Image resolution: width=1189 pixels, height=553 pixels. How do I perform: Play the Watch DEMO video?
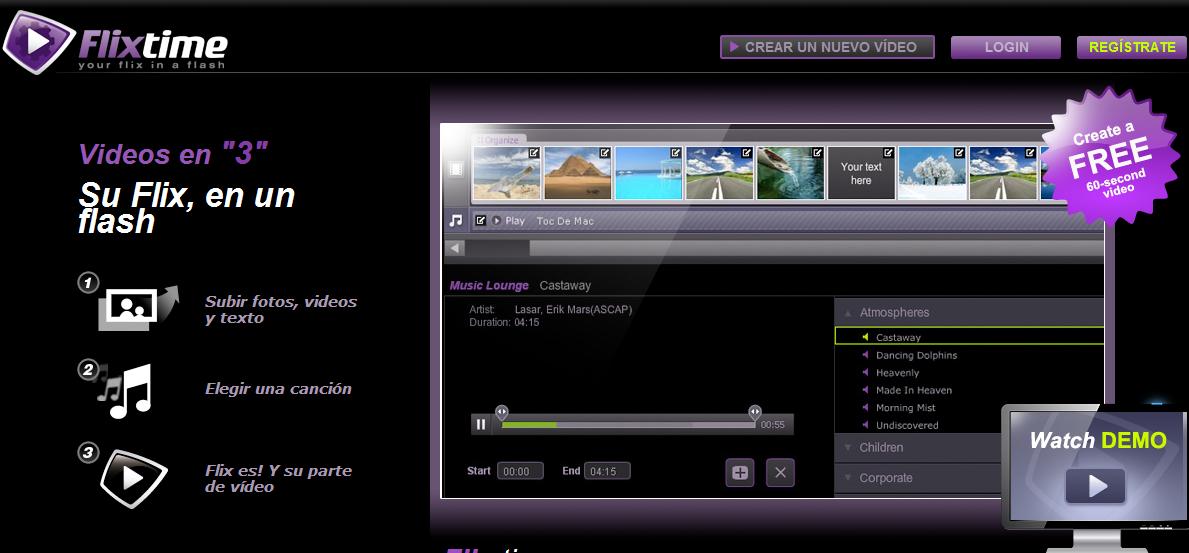1097,485
